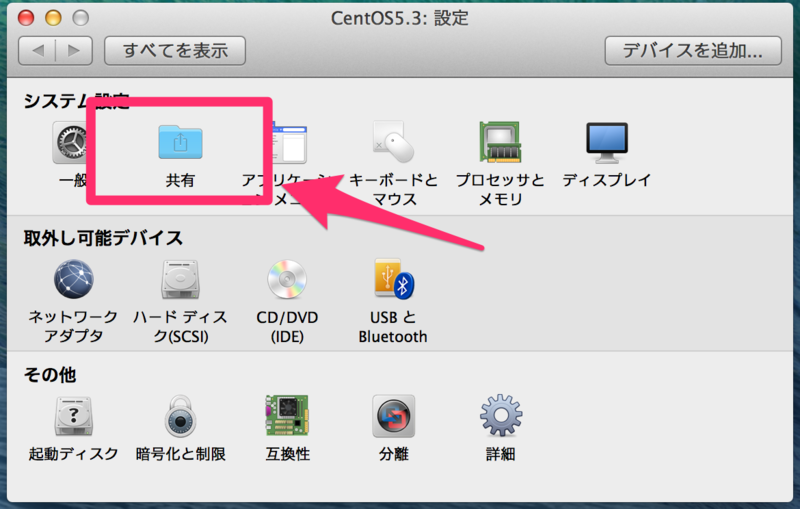Open ハードディスク(SCSI) settings

tap(180, 279)
